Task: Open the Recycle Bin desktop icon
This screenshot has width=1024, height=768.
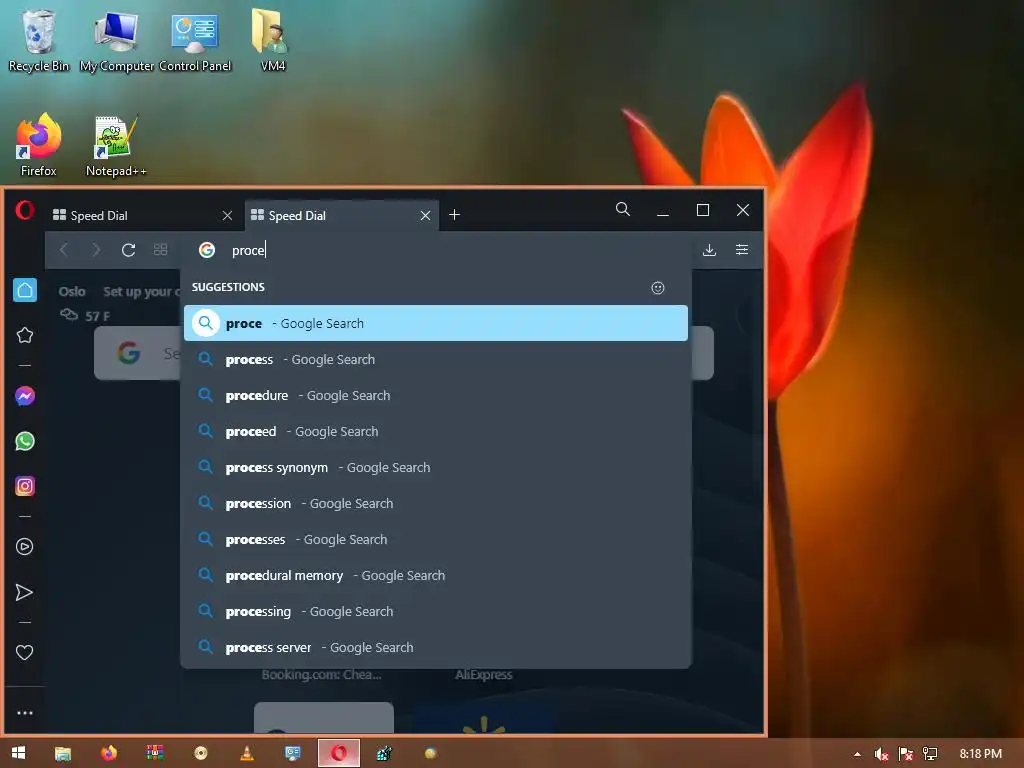Action: [39, 40]
